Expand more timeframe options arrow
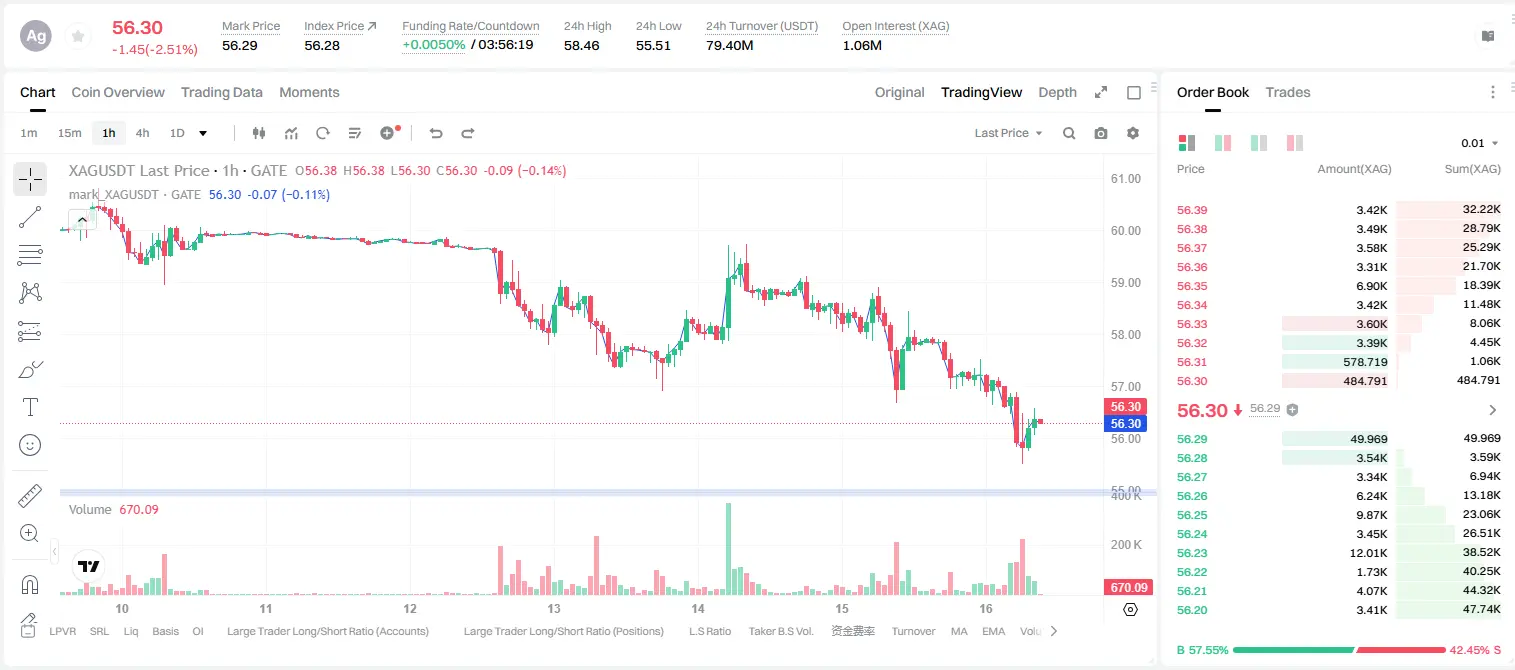The height and width of the screenshot is (670, 1515). click(x=203, y=133)
